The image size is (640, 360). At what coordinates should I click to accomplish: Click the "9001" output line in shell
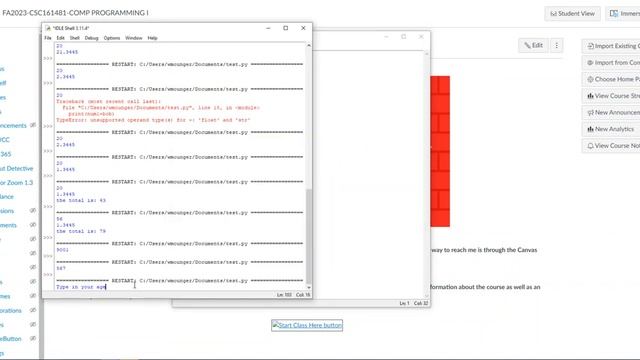point(62,250)
